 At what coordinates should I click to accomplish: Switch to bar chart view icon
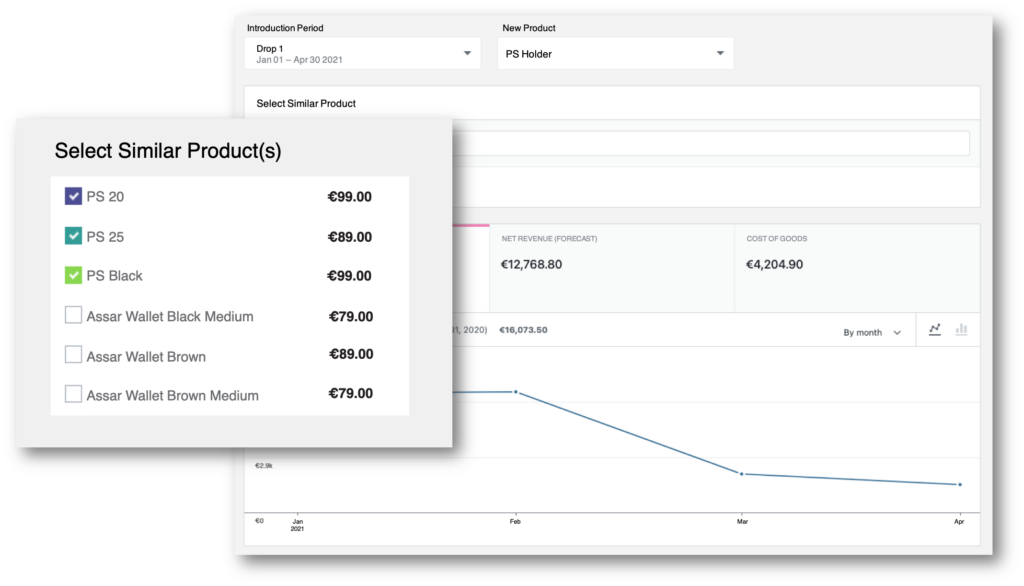tap(961, 329)
